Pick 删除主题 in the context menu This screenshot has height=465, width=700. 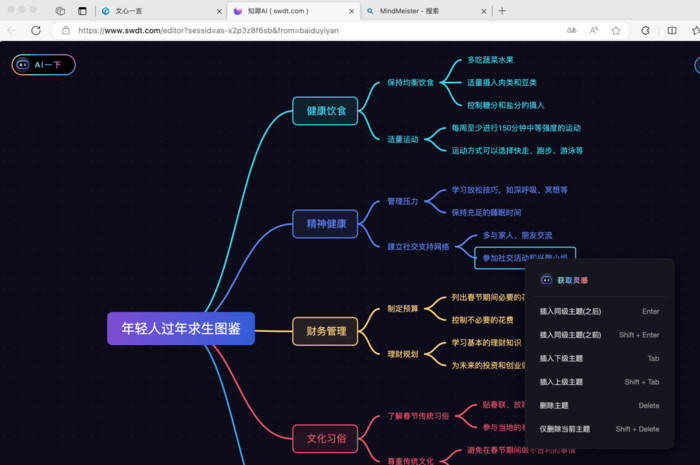554,405
